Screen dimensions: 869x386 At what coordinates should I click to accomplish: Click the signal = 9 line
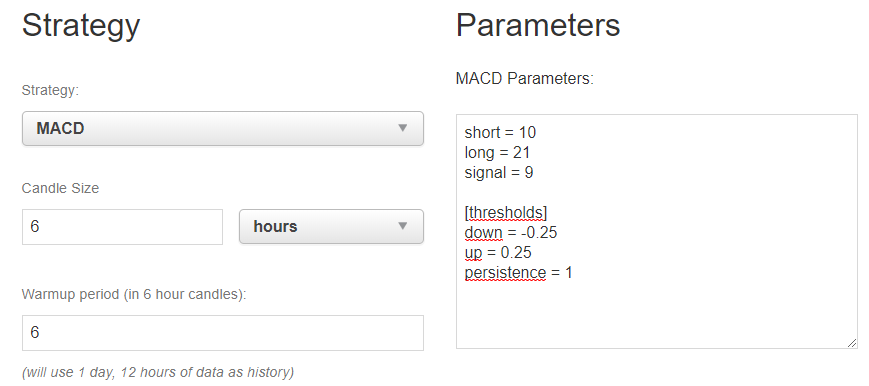click(499, 172)
